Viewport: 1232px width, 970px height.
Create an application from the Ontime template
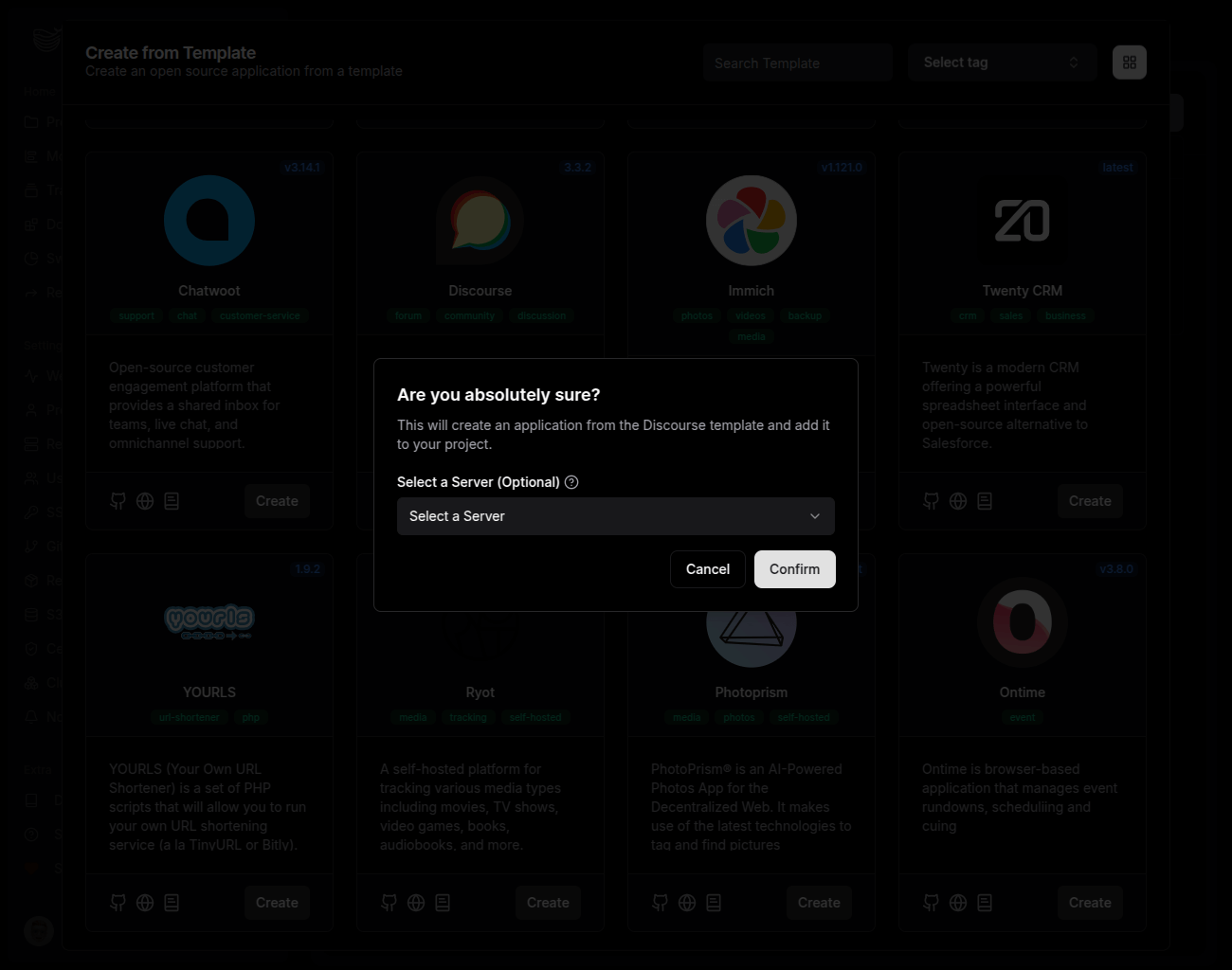(x=1090, y=903)
